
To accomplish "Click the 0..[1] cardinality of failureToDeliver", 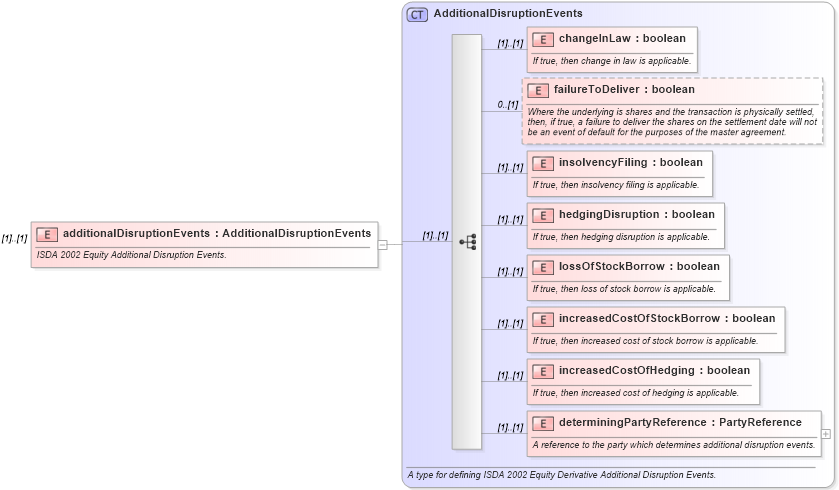I will 508,105.
